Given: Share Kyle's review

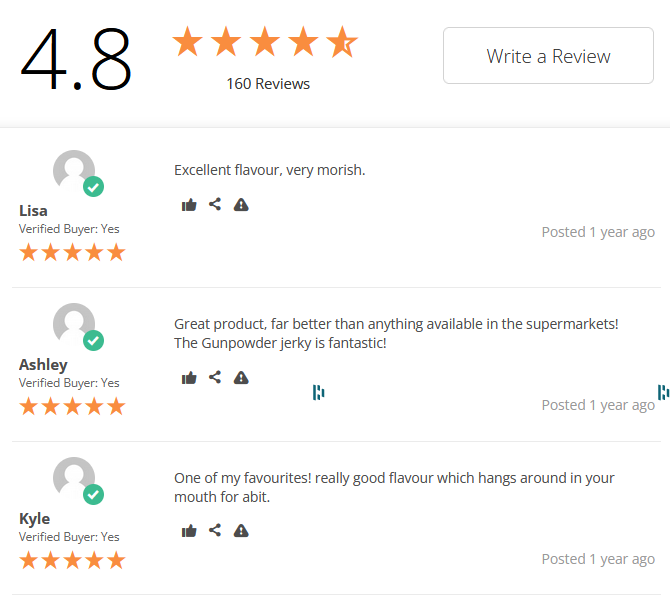Looking at the screenshot, I should (215, 530).
